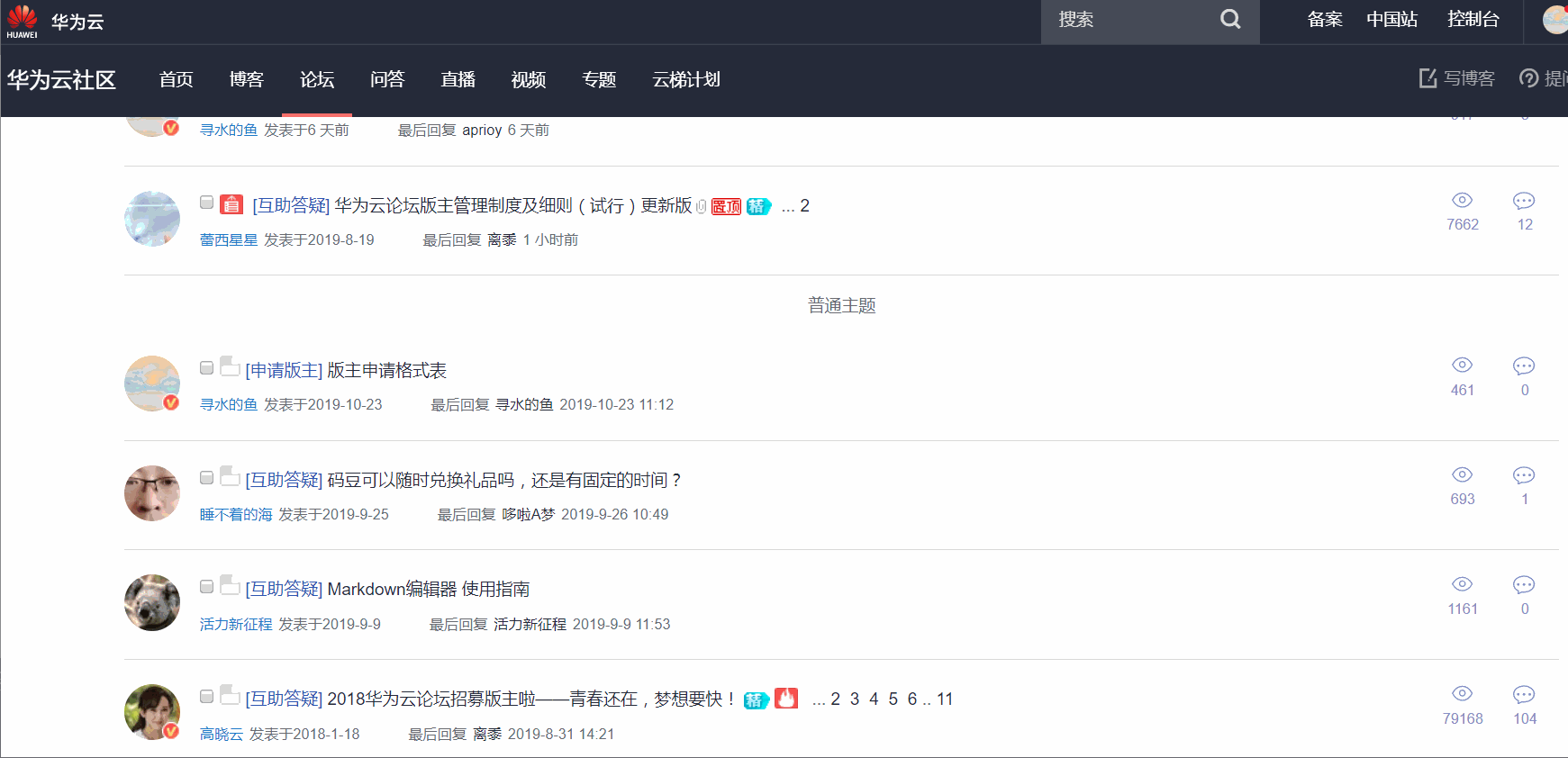Click the replies bubble icon above 104
The width and height of the screenshot is (1568, 758).
pos(1524,694)
